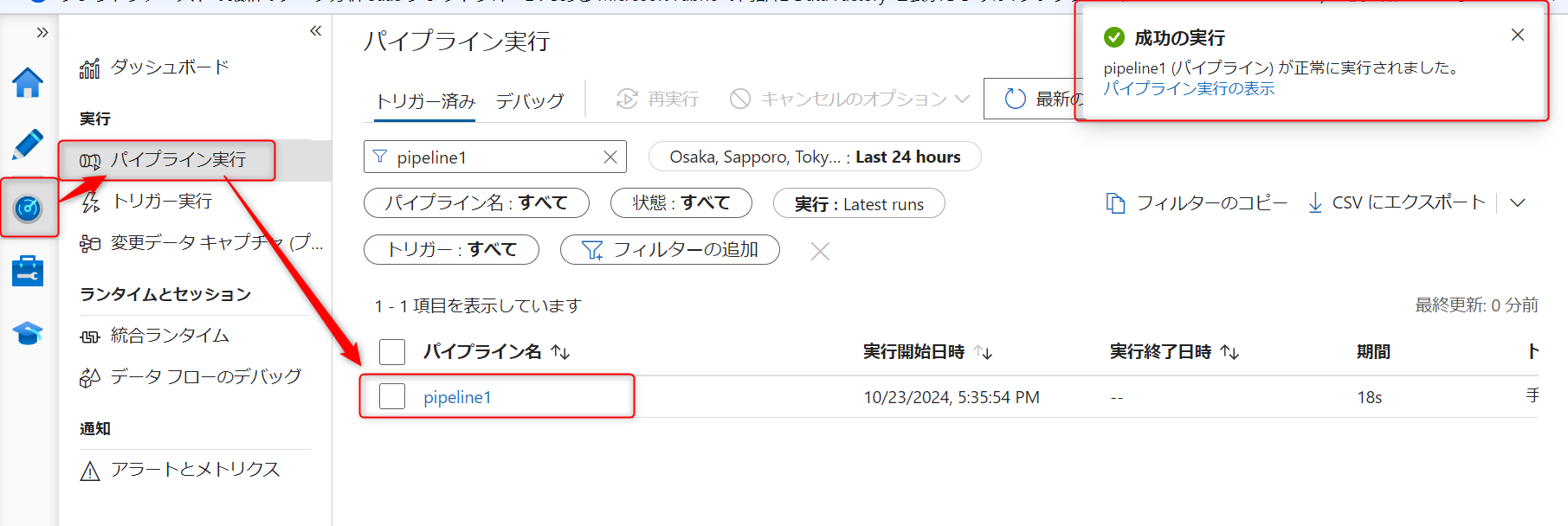Click the 18s duration cell
Screen dimensions: 1568x526
(x=1370, y=397)
